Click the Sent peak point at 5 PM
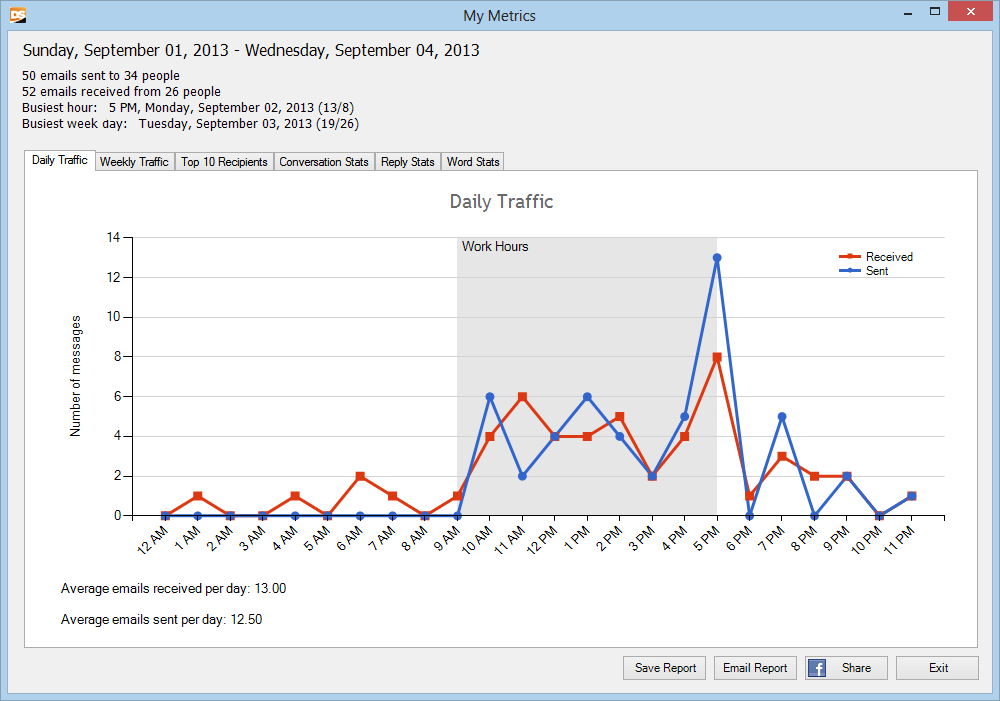This screenshot has height=701, width=1000. [717, 258]
